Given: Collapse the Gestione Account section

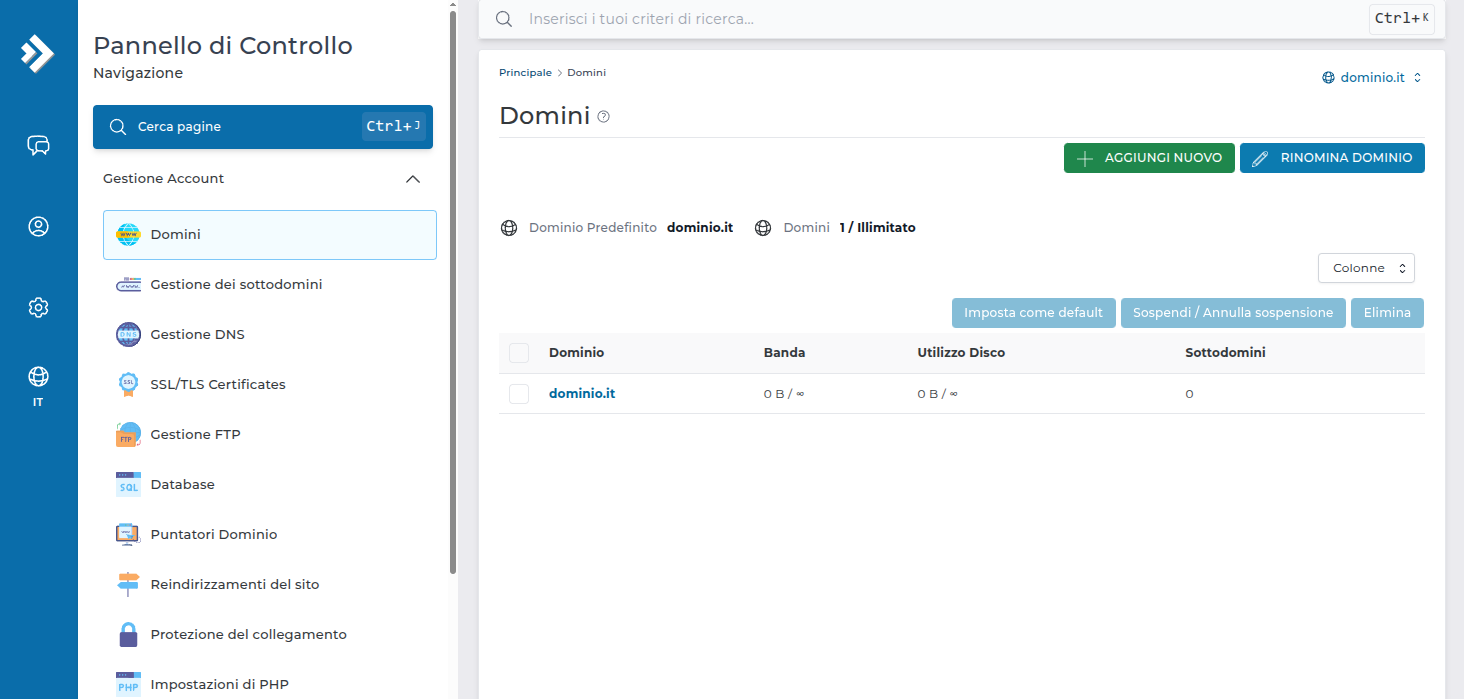Looking at the screenshot, I should click(x=412, y=179).
